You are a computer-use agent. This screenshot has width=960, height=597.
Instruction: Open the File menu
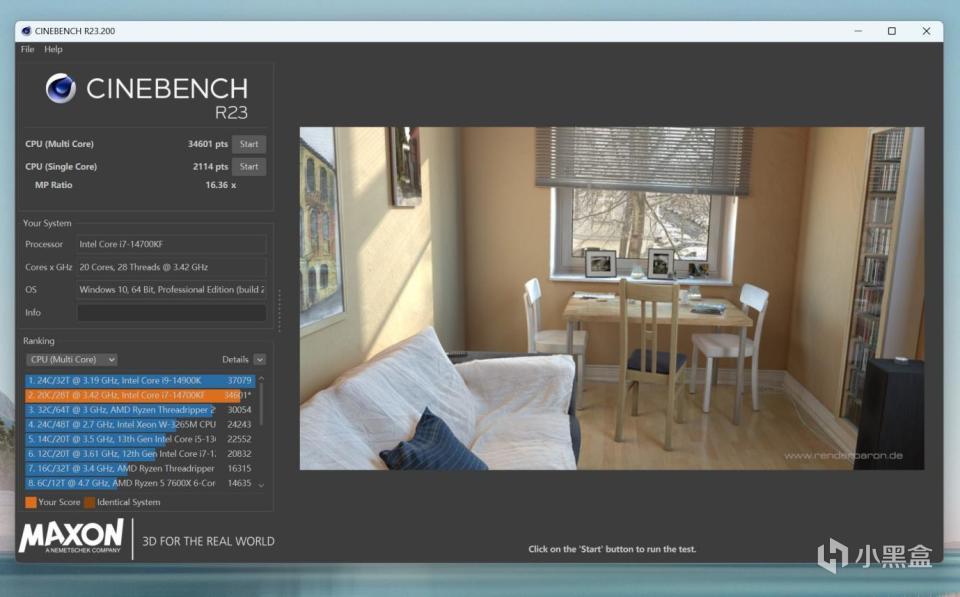[x=28, y=49]
